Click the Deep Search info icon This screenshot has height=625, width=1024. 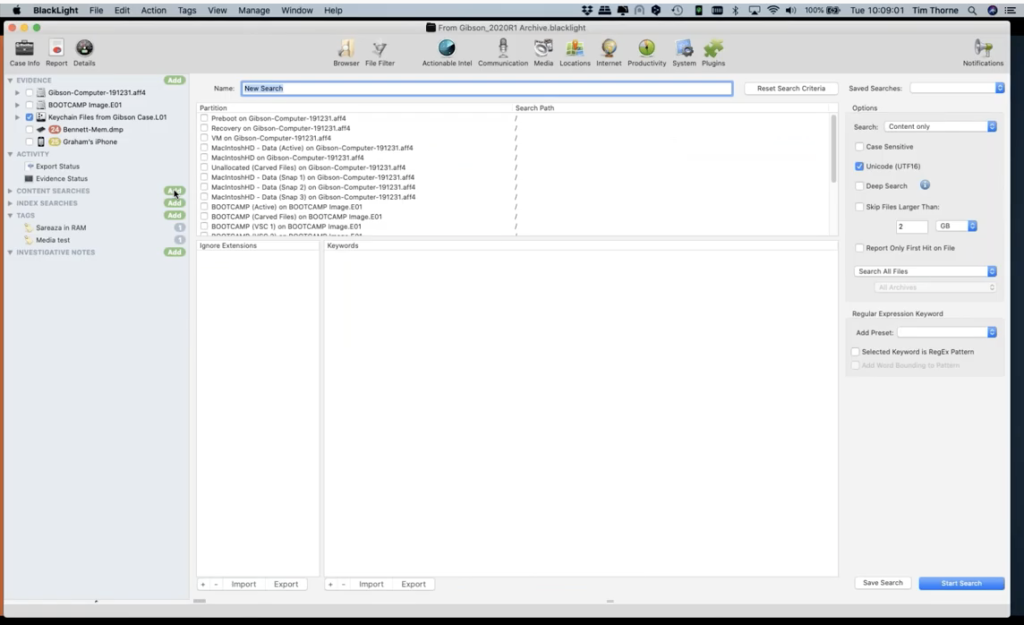[x=925, y=185]
